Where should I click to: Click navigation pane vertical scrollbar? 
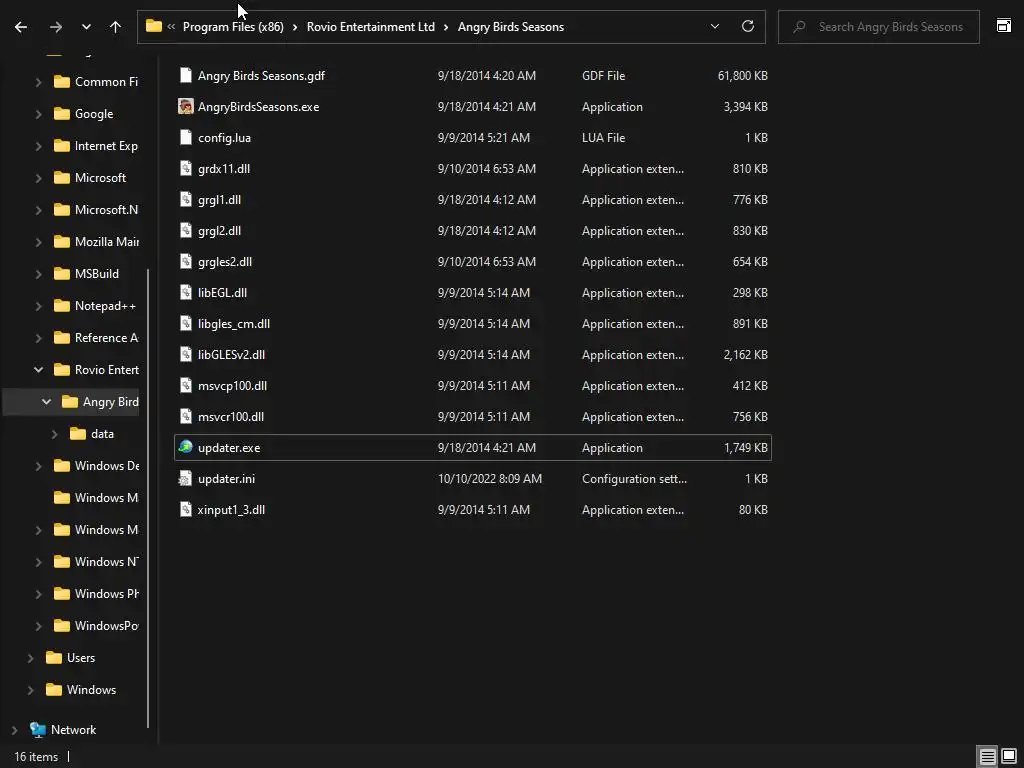click(148, 496)
